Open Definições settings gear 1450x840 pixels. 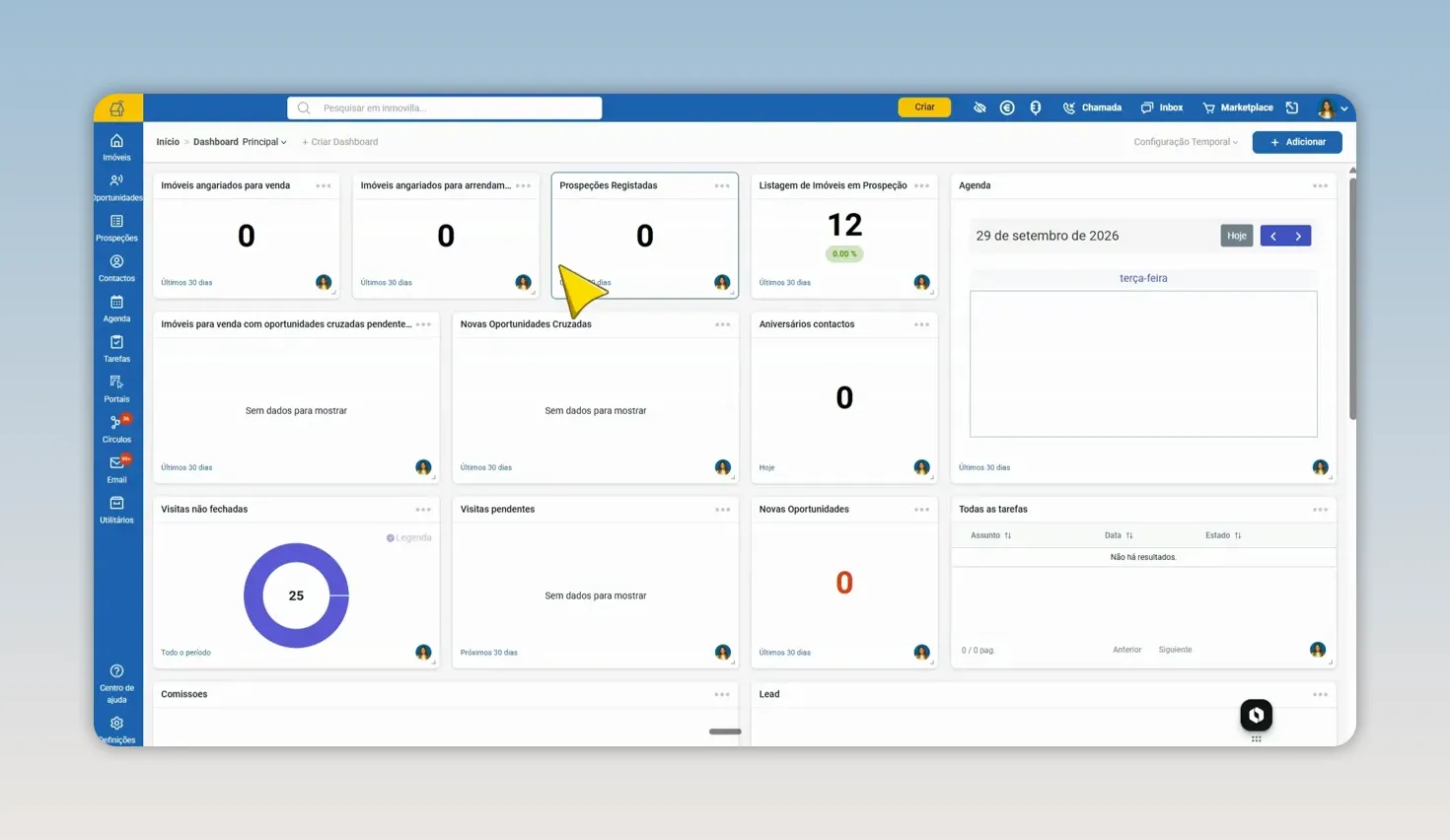116,730
